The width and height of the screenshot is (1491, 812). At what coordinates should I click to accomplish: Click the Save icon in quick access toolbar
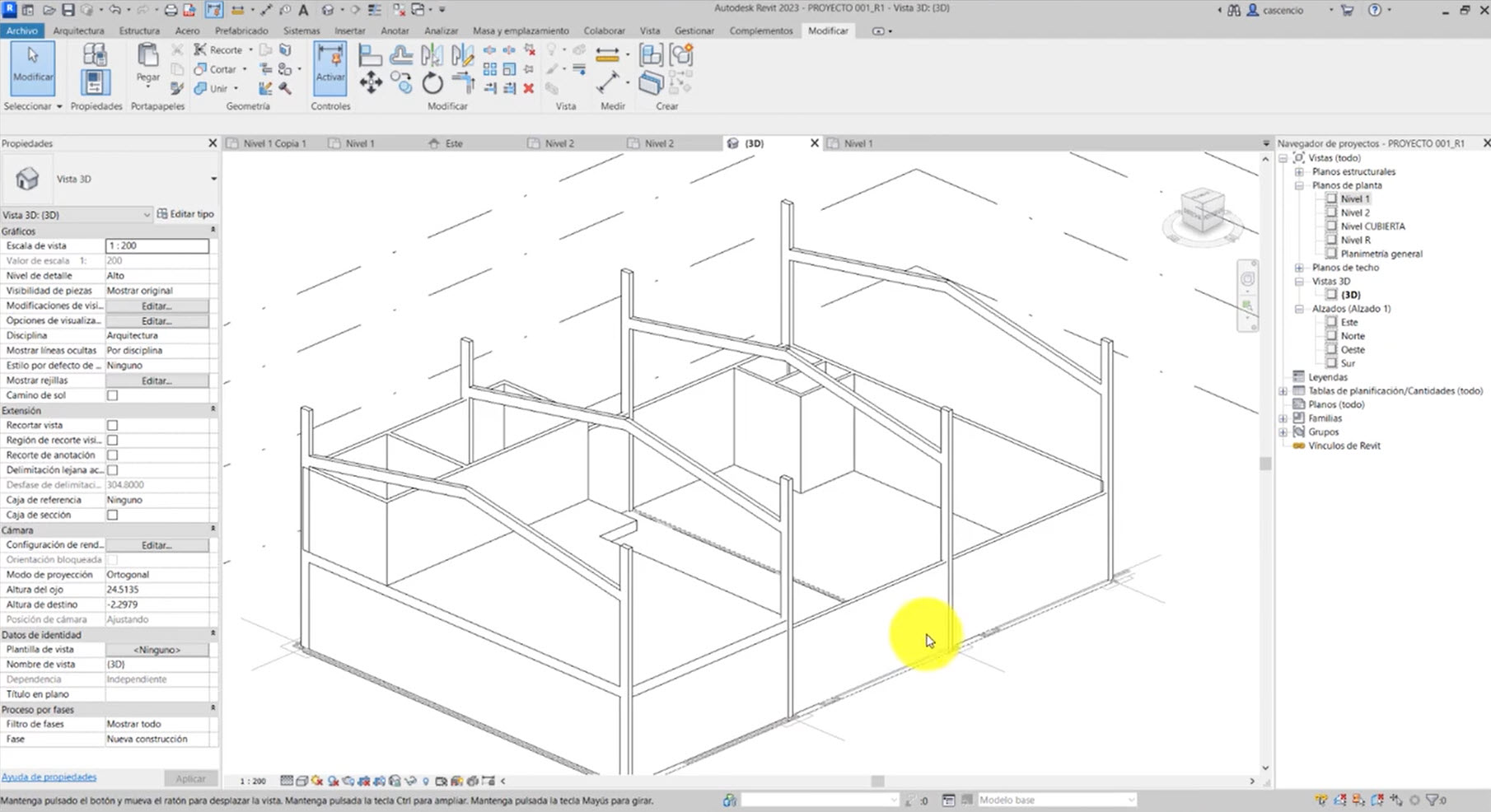(68, 10)
